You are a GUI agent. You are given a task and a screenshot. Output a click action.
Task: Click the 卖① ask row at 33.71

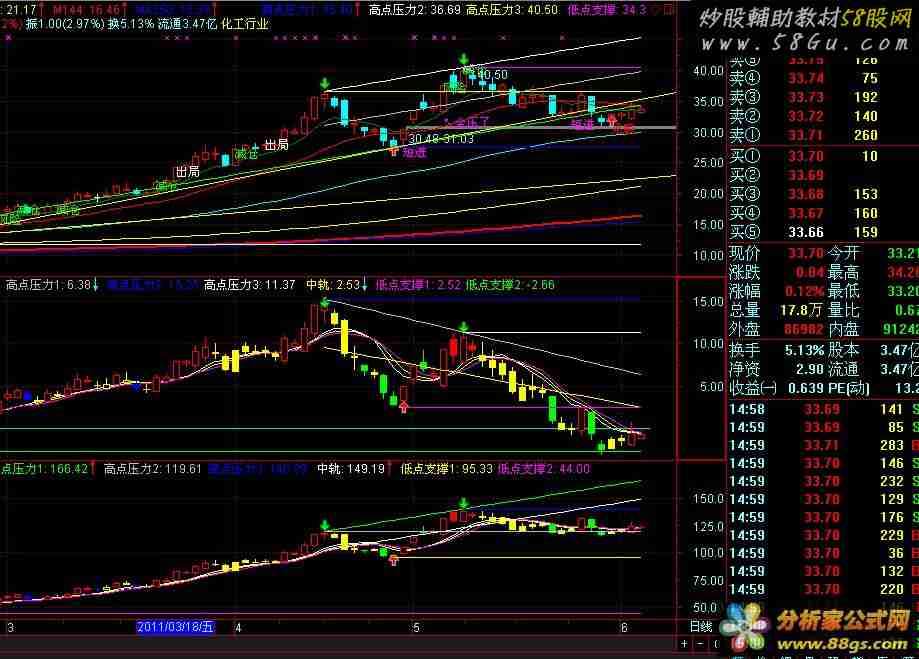click(x=804, y=135)
